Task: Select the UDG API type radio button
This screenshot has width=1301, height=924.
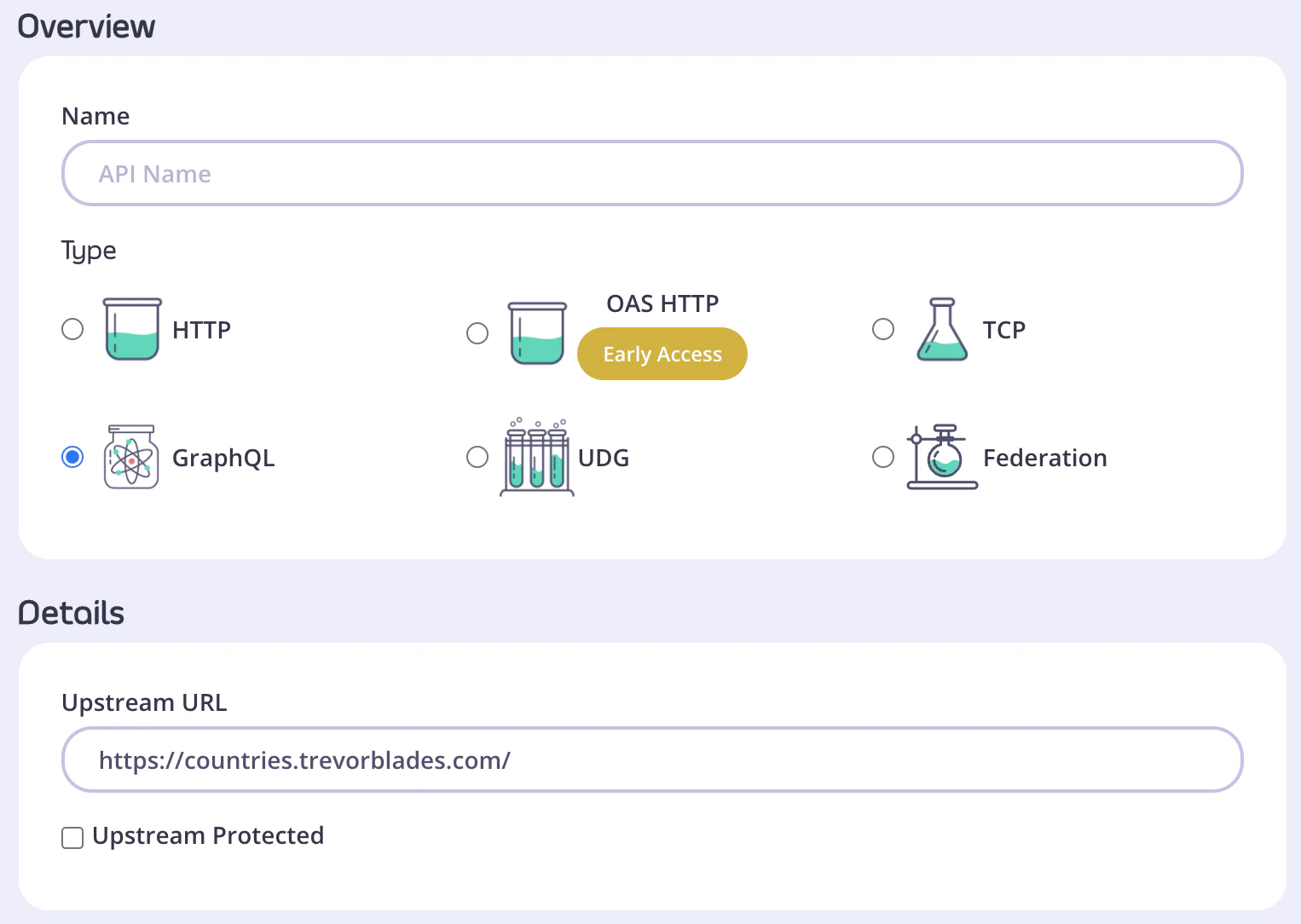Action: click(477, 458)
